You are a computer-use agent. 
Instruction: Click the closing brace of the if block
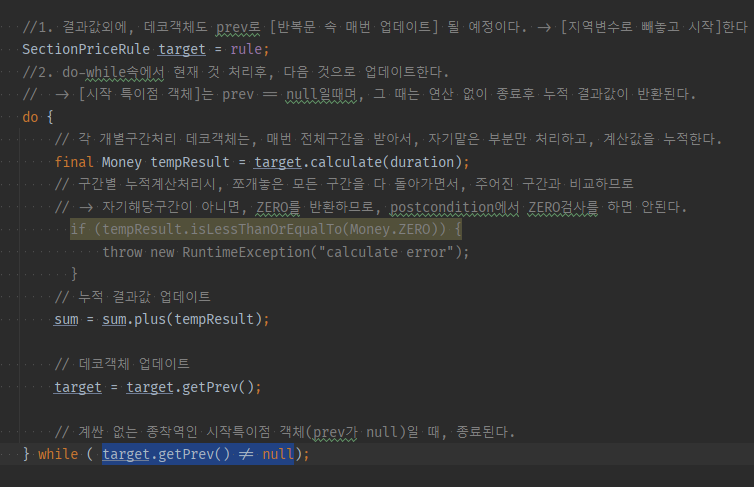74,274
